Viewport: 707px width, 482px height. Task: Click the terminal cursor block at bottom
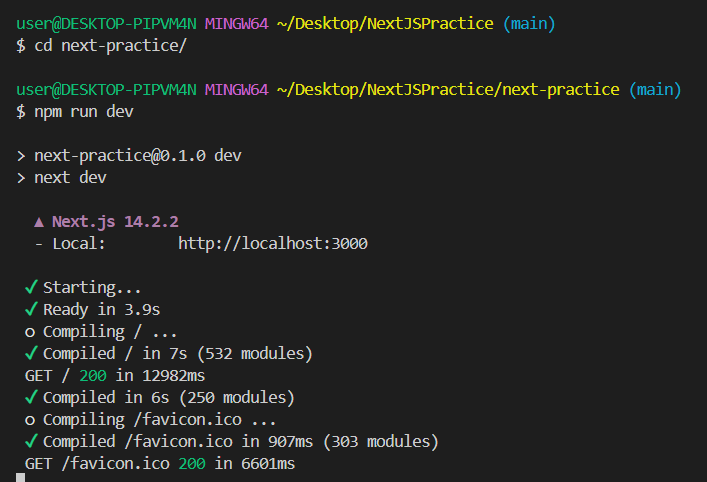21,477
